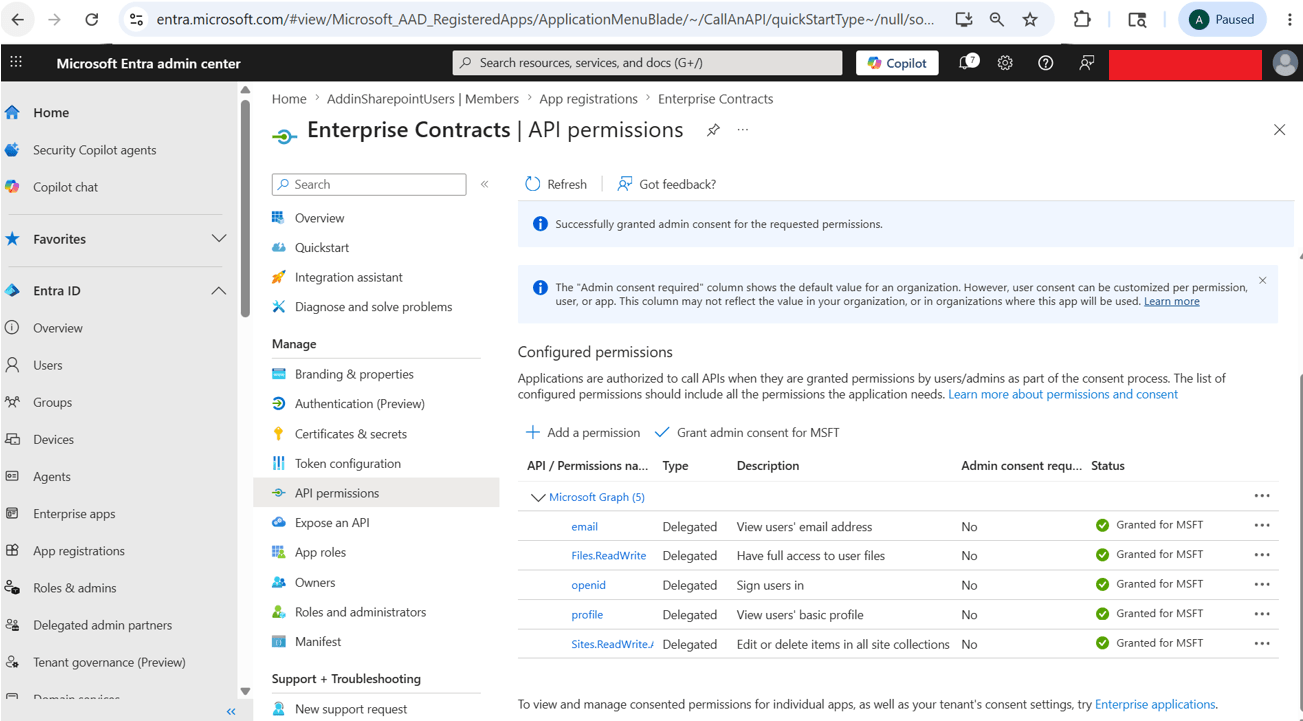The image size is (1303, 721).
Task: Click the App registrations breadcrumb
Action: click(588, 99)
